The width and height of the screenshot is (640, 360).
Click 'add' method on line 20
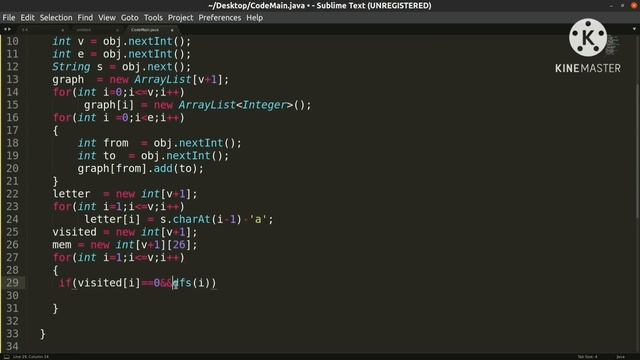click(x=163, y=168)
